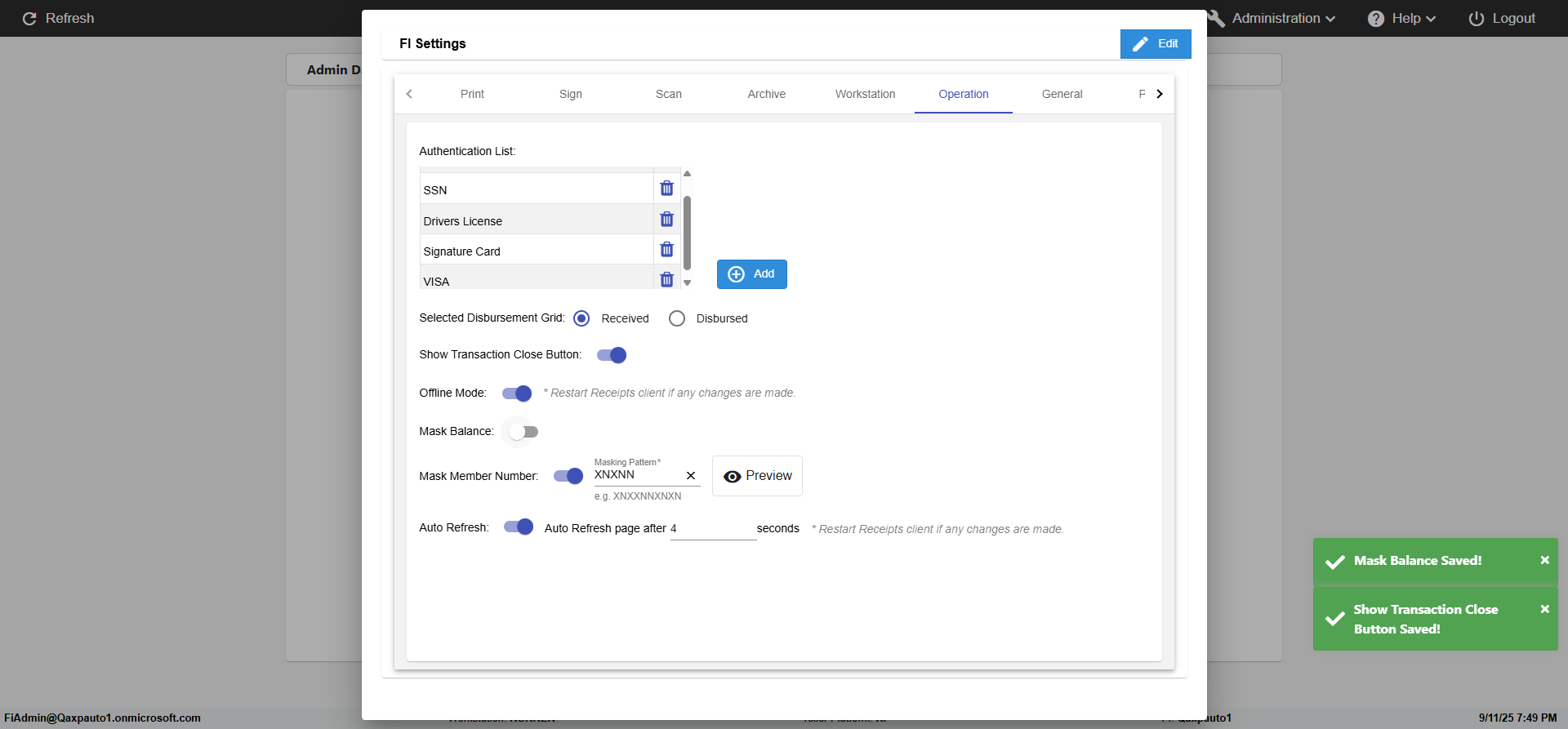Delete the SSN authentication entry
This screenshot has height=729, width=1568.
click(x=666, y=189)
